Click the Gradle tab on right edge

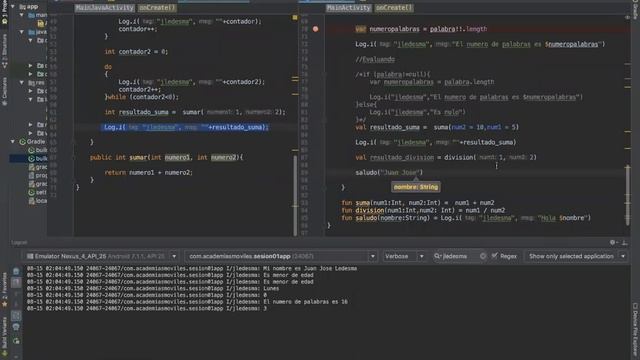tap(635, 10)
